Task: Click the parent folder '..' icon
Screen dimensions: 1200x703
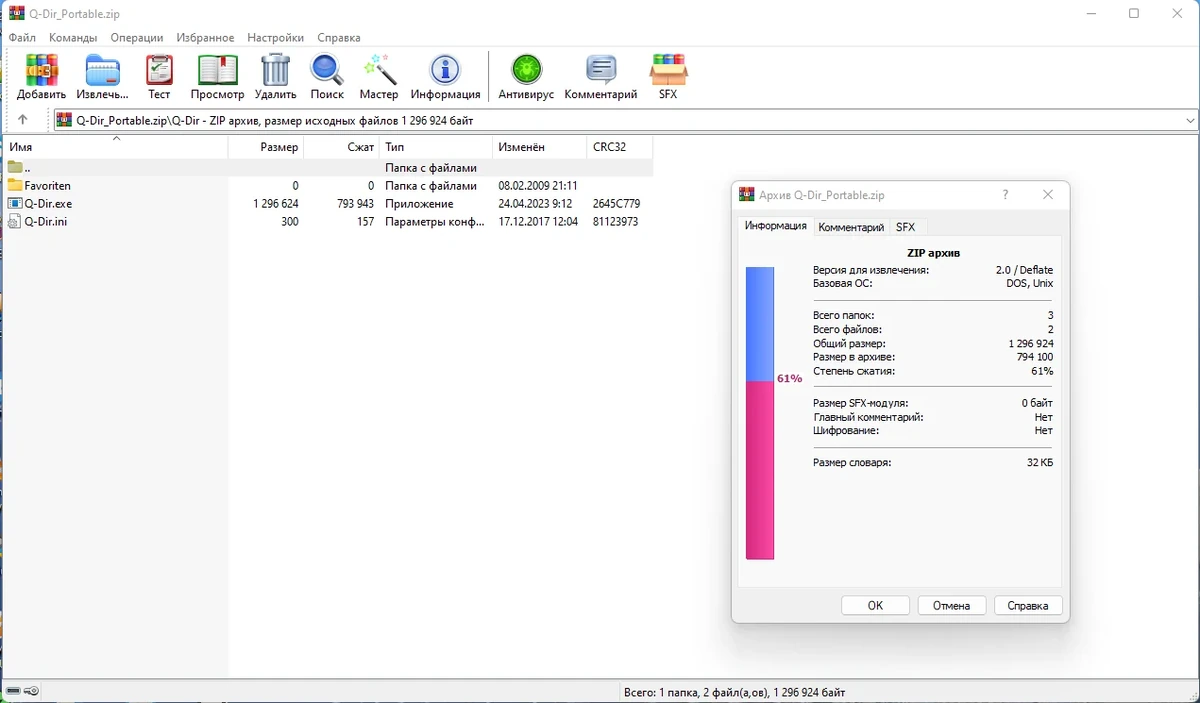Action: tap(15, 168)
